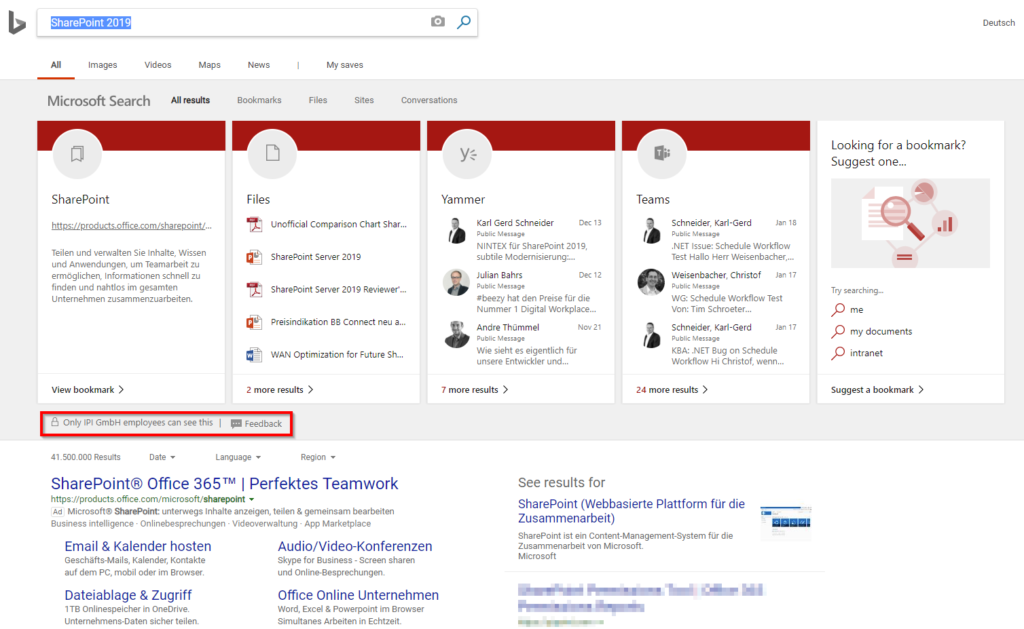This screenshot has width=1024, height=629.
Task: Switch to the Images tab
Action: pos(103,65)
